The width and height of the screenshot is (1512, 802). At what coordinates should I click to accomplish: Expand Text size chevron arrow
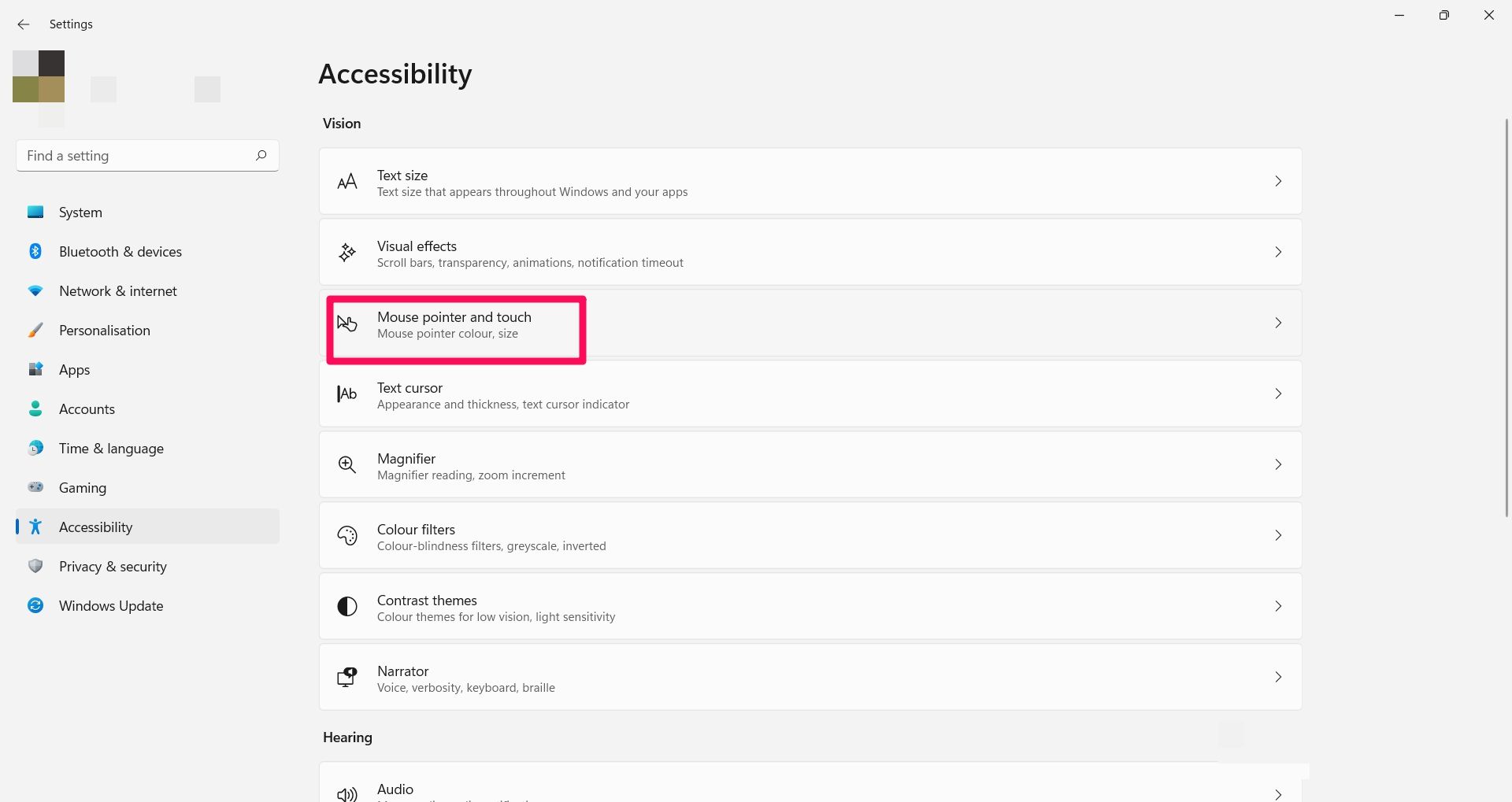(x=1278, y=181)
